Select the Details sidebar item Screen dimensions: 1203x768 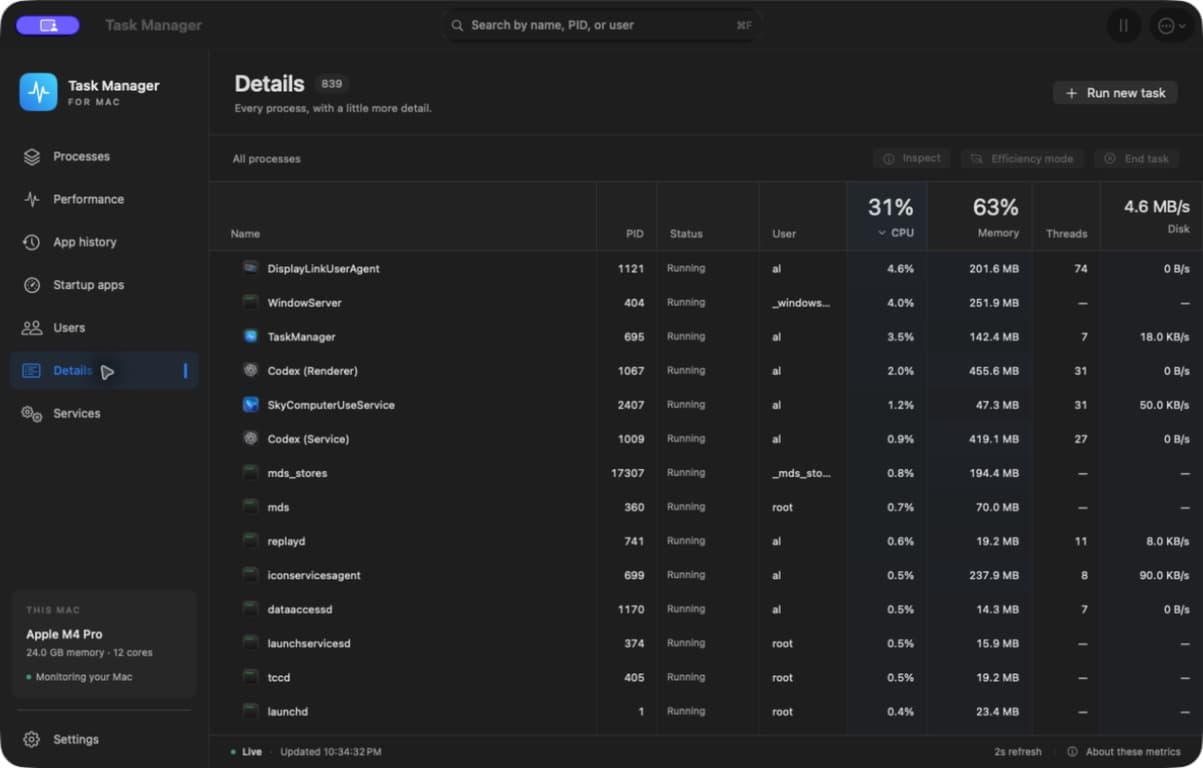104,371
